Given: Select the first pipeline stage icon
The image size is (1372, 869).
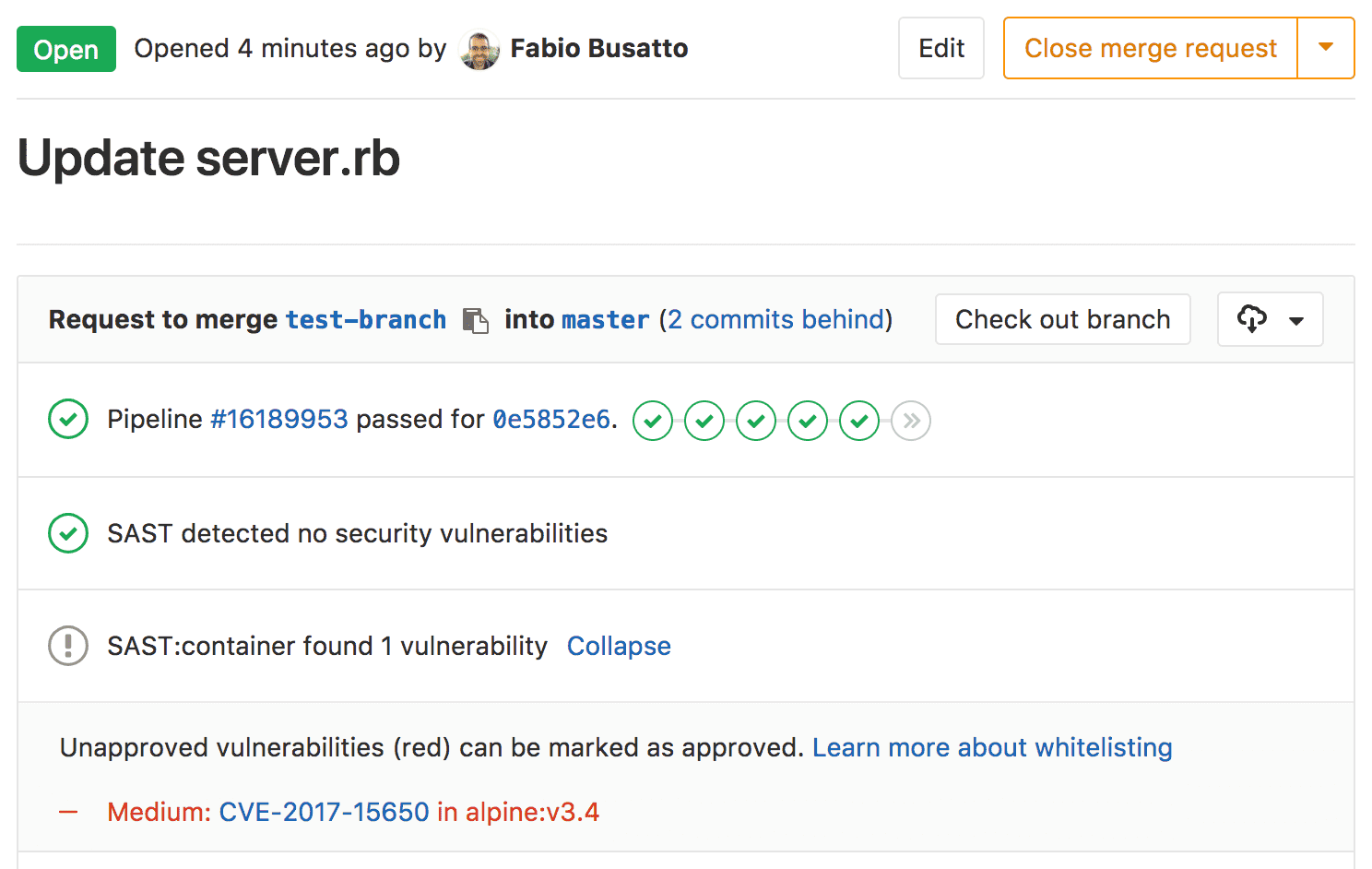Looking at the screenshot, I should click(x=653, y=421).
